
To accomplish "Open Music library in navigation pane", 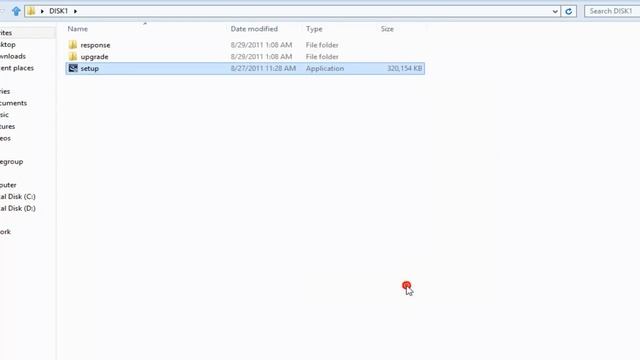I will 4,115.
